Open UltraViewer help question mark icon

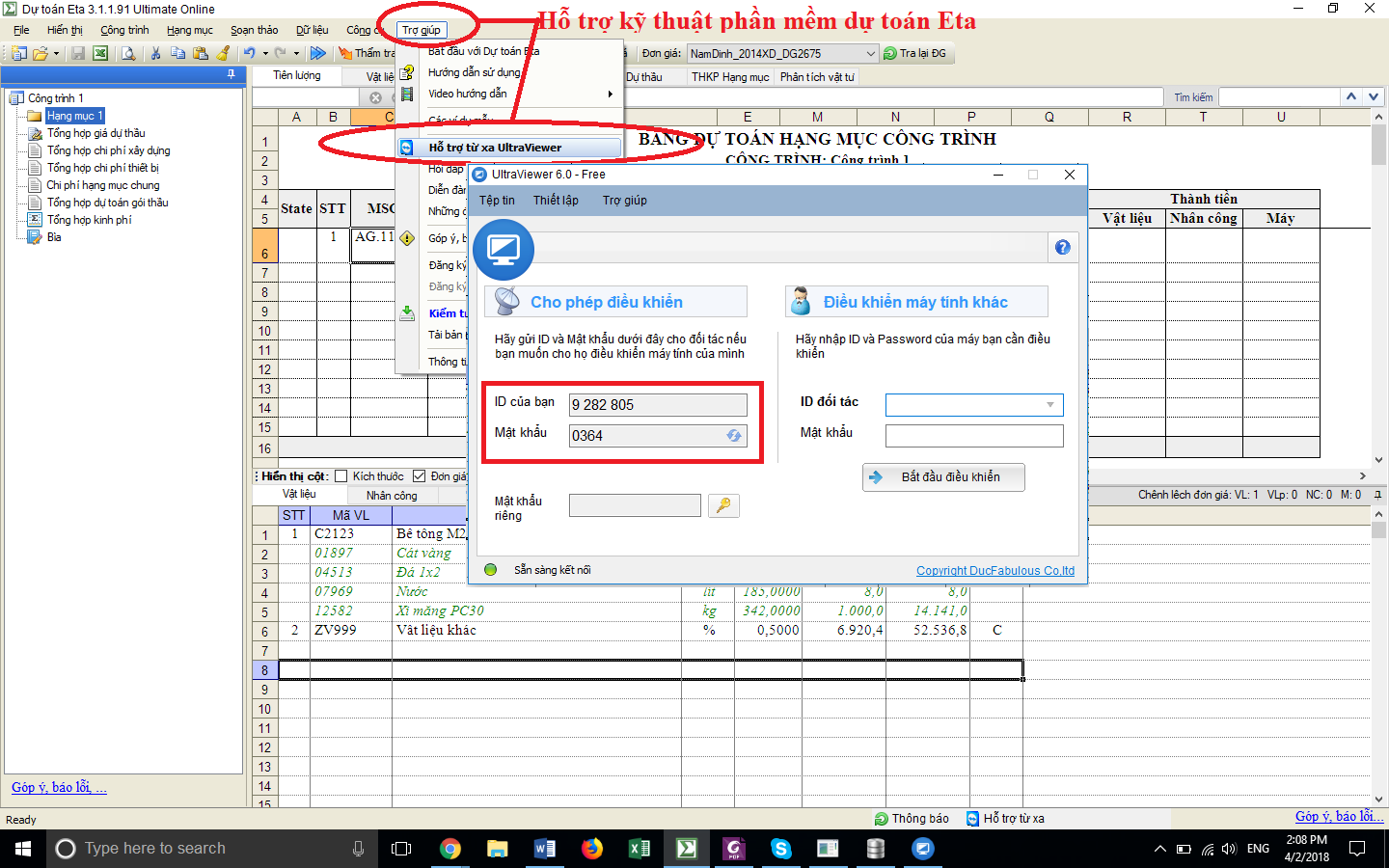click(1062, 247)
